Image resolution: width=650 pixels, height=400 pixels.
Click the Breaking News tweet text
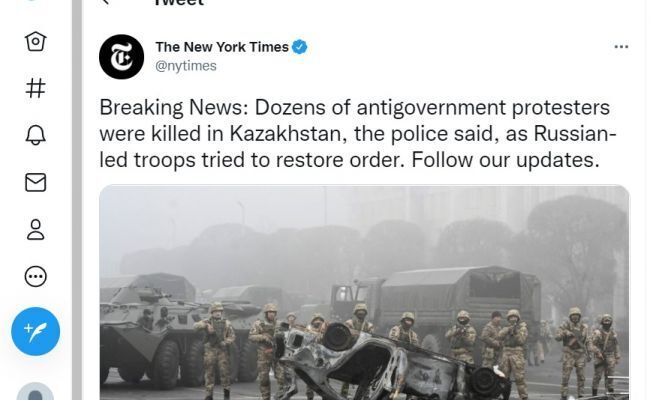pos(358,133)
